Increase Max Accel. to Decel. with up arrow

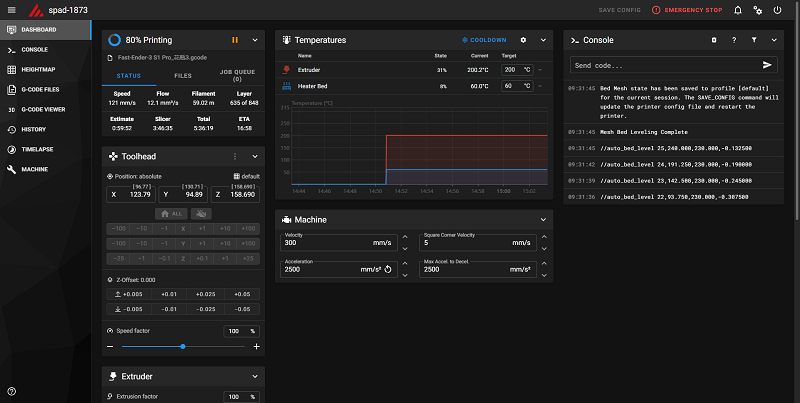tap(544, 263)
